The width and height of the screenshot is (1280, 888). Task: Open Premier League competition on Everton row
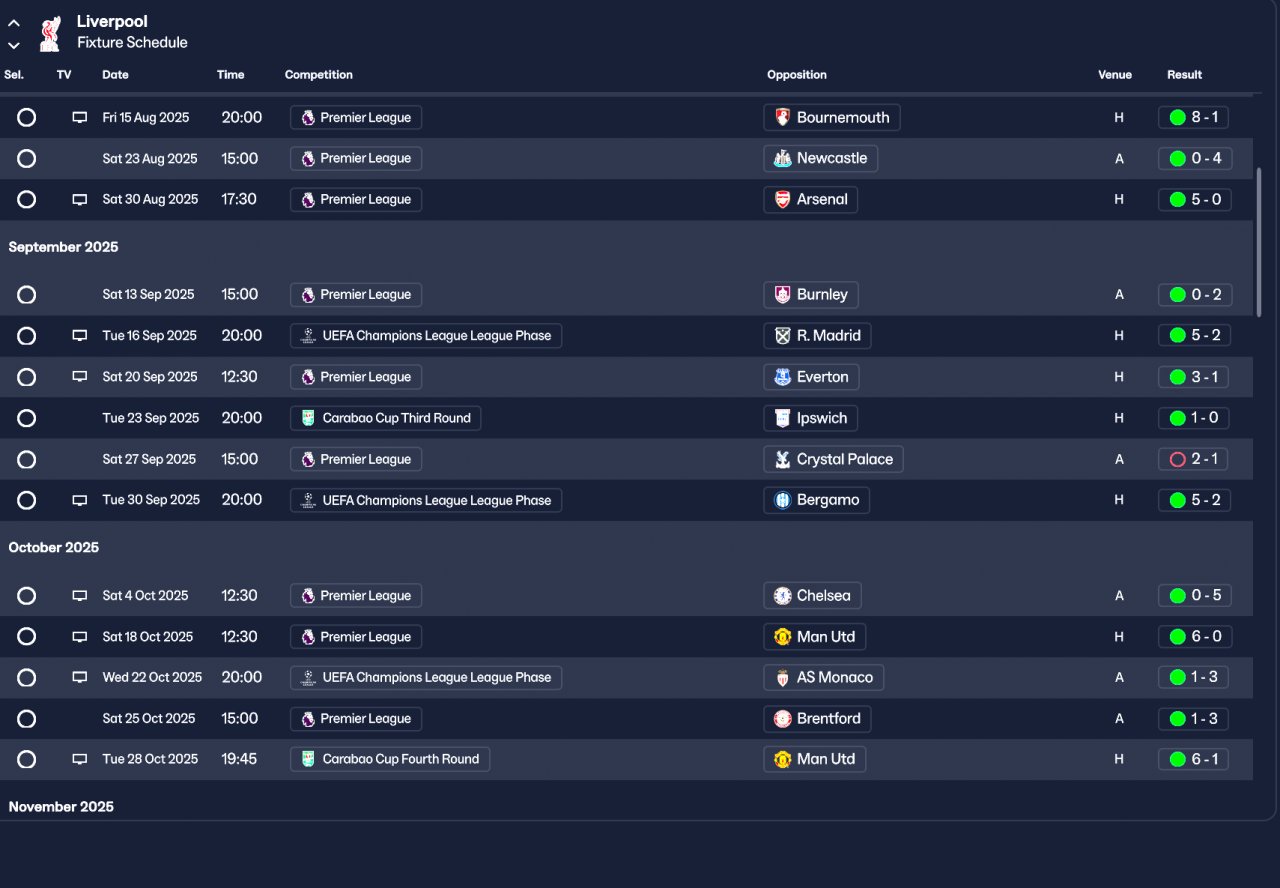[x=356, y=377]
